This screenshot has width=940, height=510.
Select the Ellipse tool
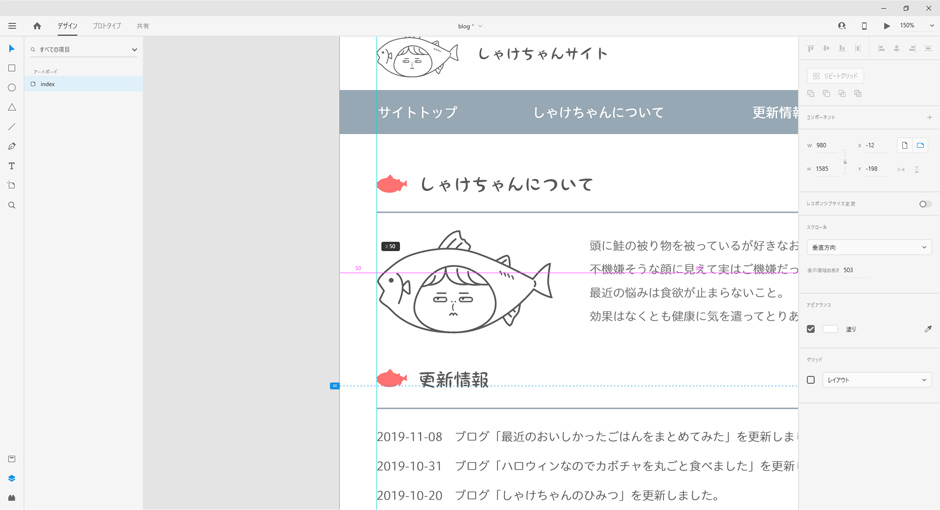pos(12,88)
